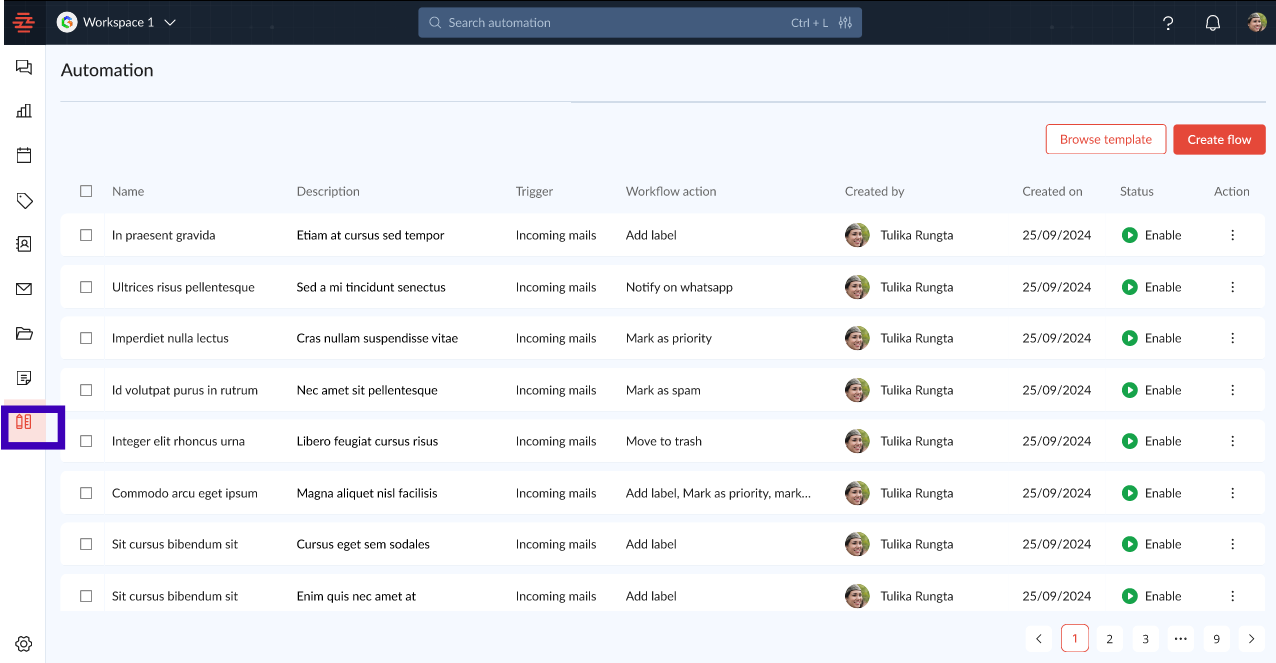Open action menu for Ultrices risus pellentesque
The width and height of the screenshot is (1276, 663).
tap(1232, 287)
